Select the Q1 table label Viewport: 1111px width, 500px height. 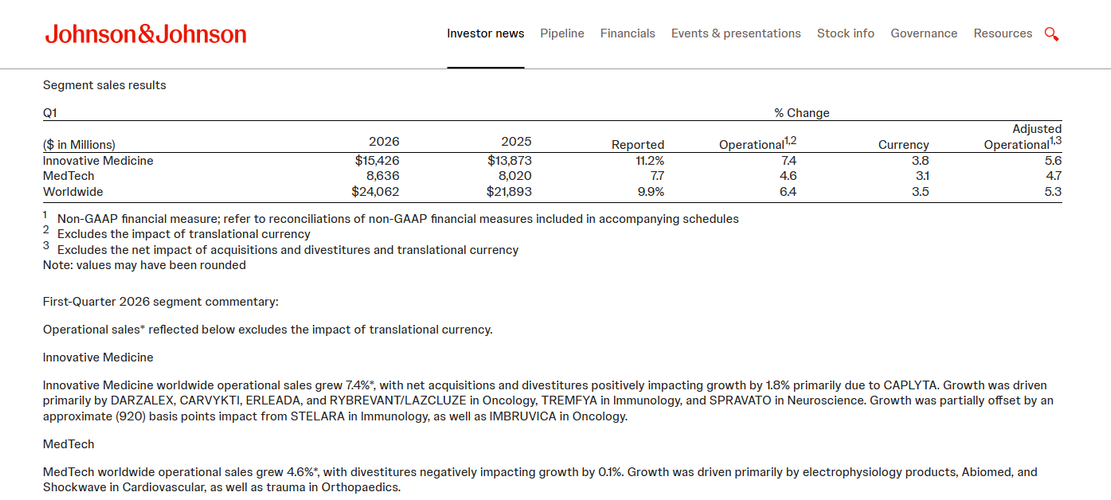coord(50,113)
